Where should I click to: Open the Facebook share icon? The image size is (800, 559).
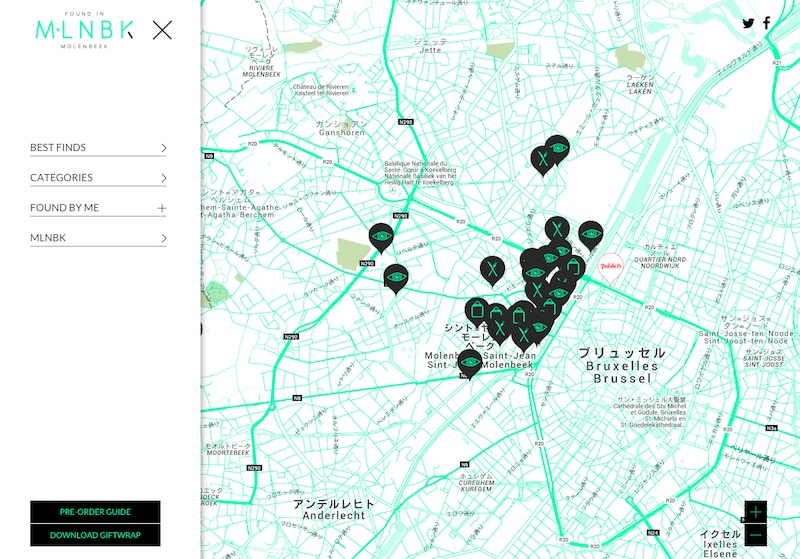767,23
